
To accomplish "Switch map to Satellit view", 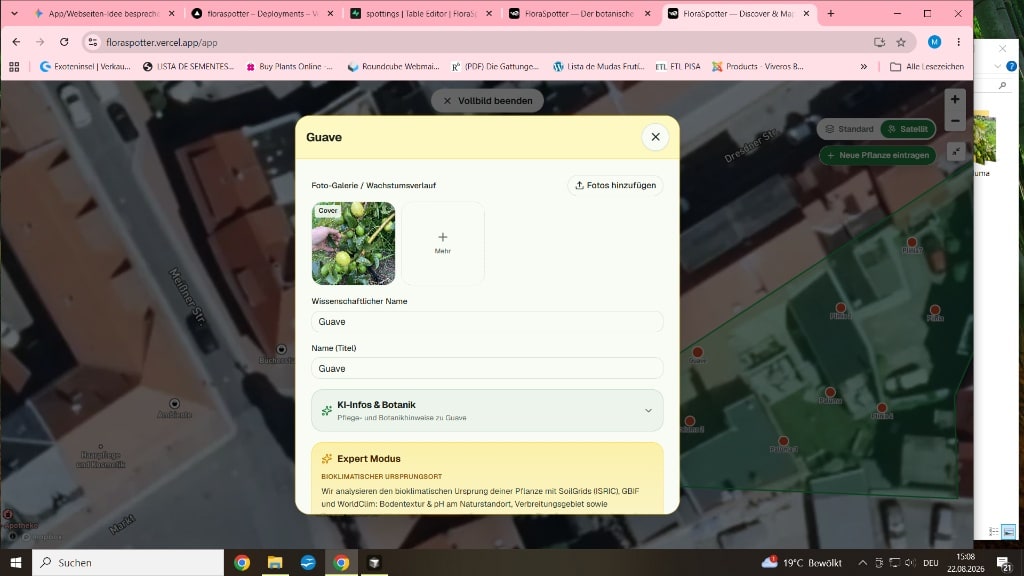I will (908, 129).
